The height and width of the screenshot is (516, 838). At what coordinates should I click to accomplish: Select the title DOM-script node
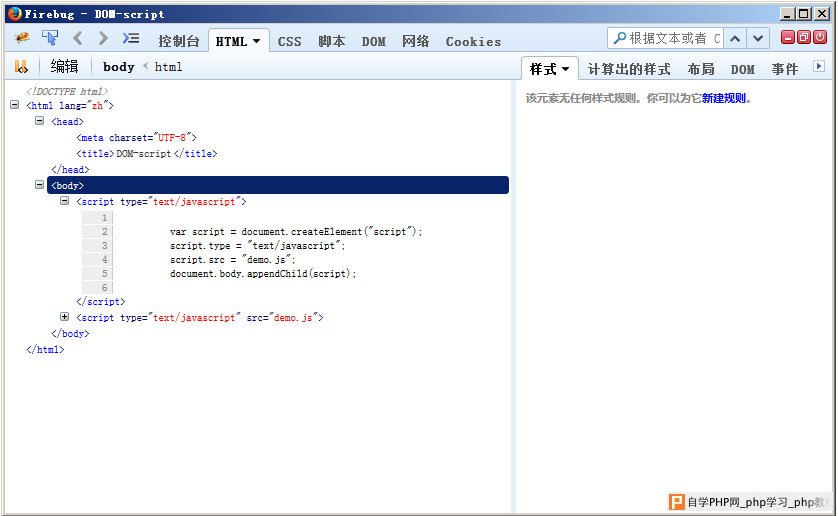click(x=146, y=153)
